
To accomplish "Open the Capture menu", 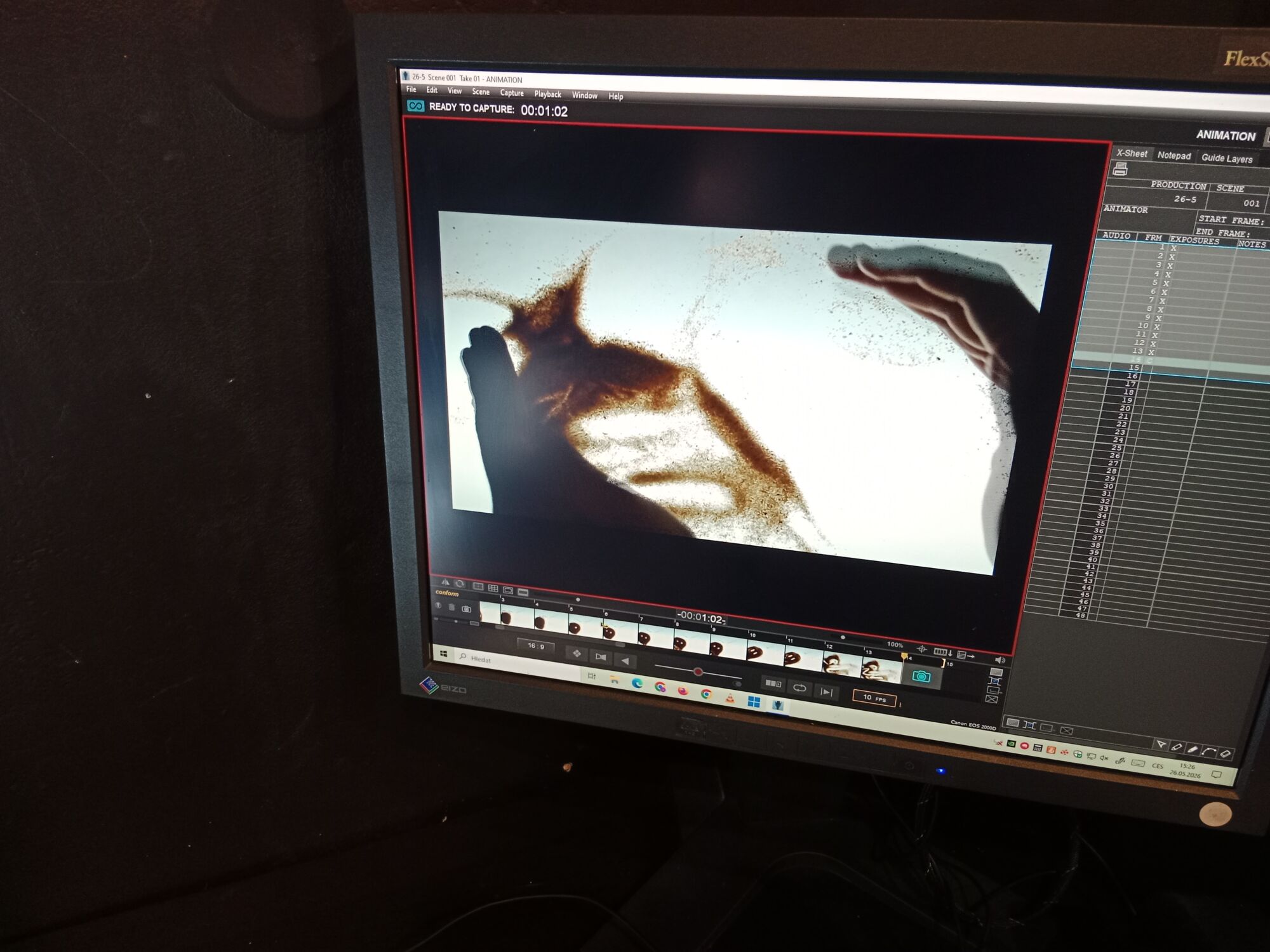I will click(512, 93).
